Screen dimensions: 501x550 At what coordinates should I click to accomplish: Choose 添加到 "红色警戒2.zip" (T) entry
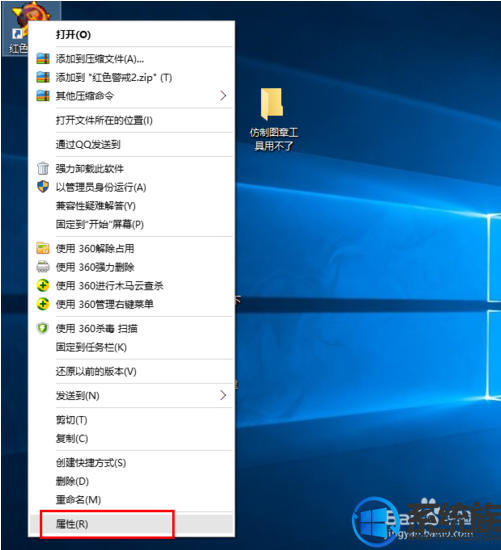pyautogui.click(x=131, y=77)
